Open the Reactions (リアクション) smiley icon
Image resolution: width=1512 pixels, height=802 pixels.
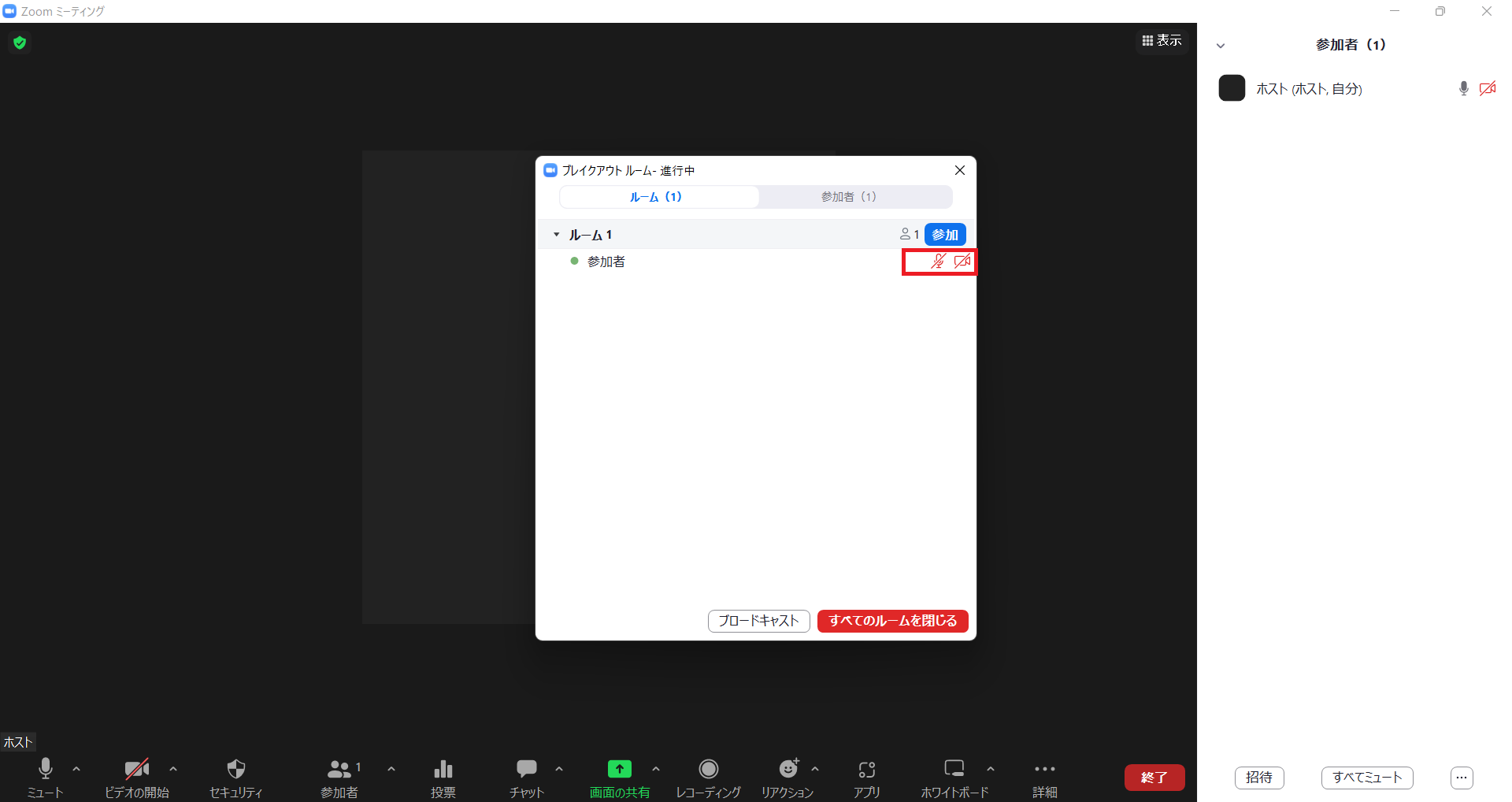click(787, 769)
